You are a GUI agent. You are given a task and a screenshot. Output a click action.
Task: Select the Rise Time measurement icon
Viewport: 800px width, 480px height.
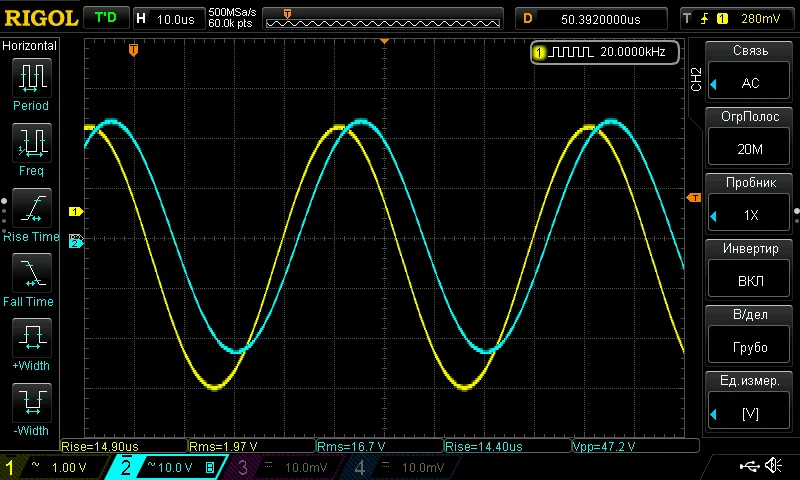coord(32,208)
